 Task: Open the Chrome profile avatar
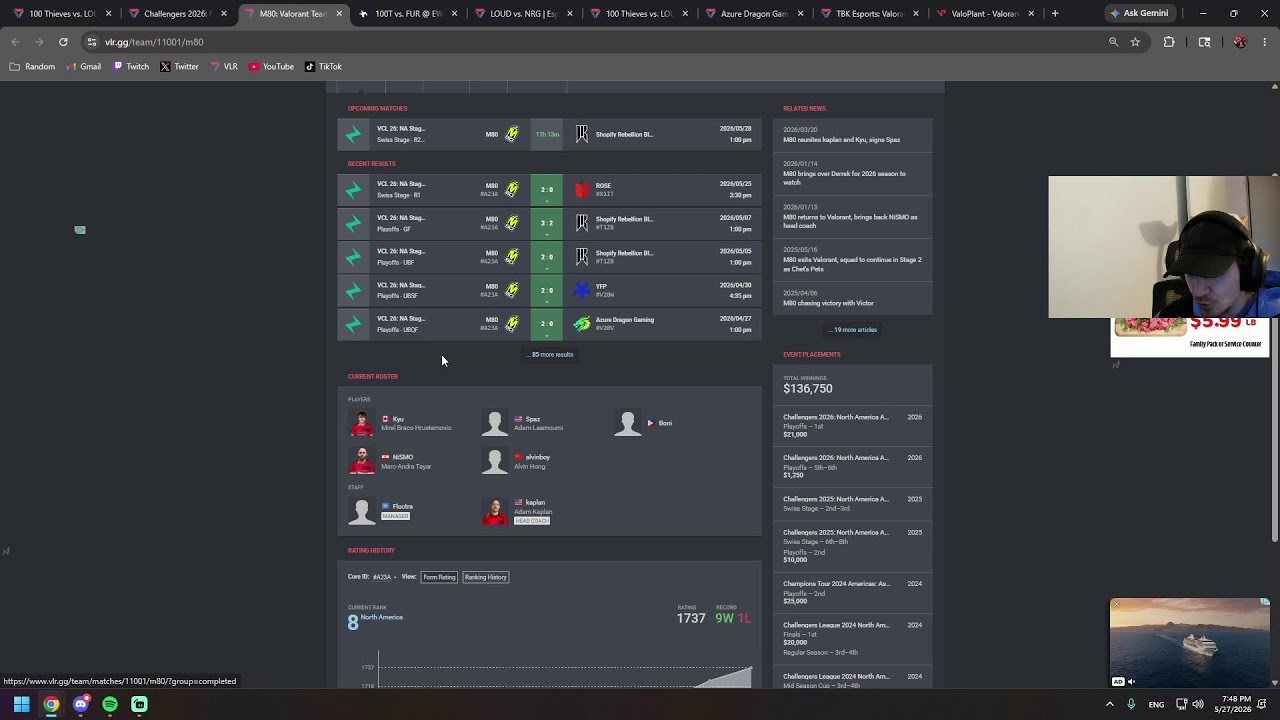click(1240, 42)
